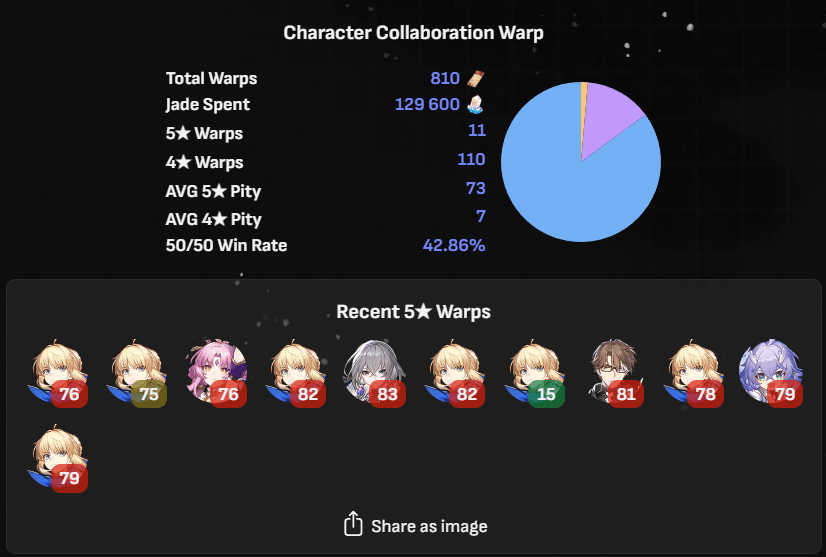
Task: Click the 50/50 Win Rate value 42.86%
Action: (x=454, y=245)
